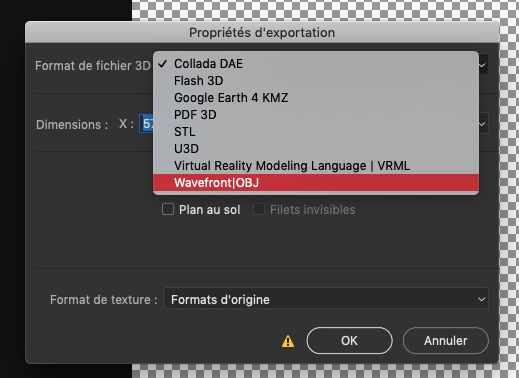The width and height of the screenshot is (519, 378).
Task: Select highlighted Wavefront|OBJ option
Action: click(x=316, y=183)
